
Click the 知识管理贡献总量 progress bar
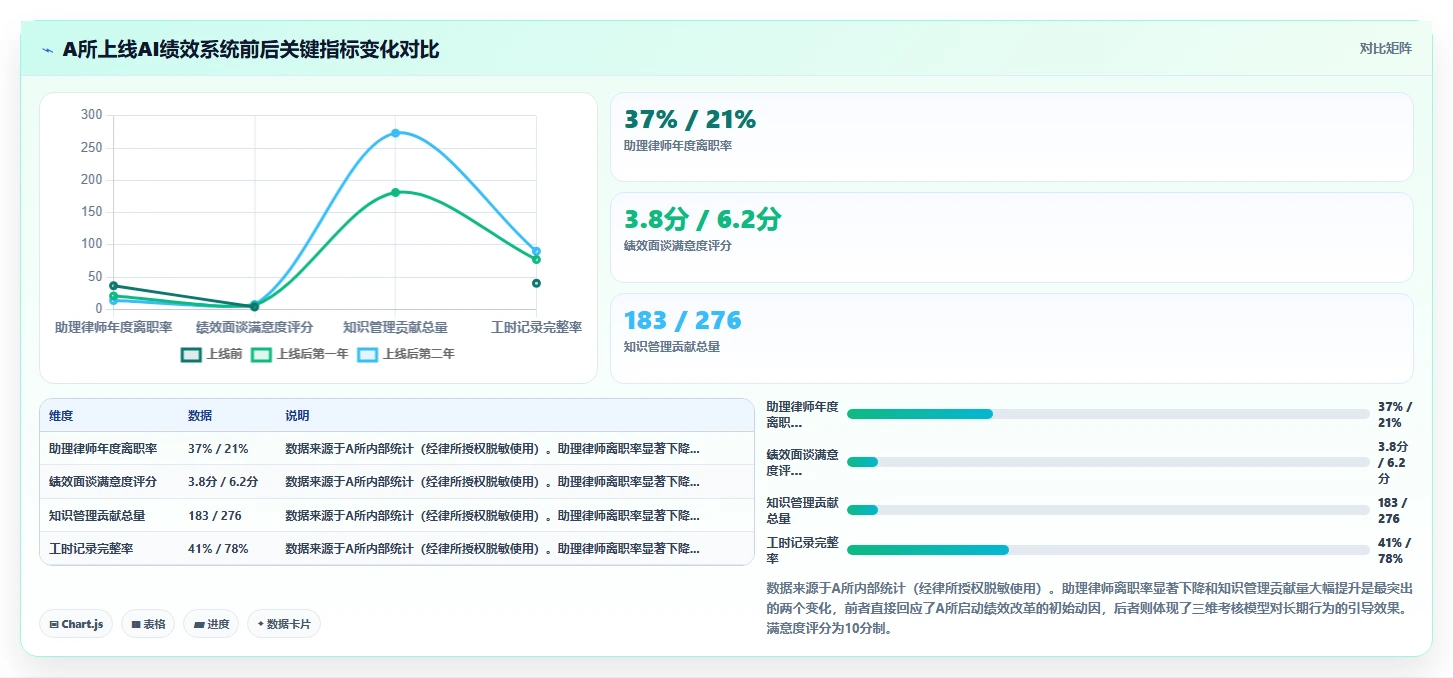point(1108,510)
